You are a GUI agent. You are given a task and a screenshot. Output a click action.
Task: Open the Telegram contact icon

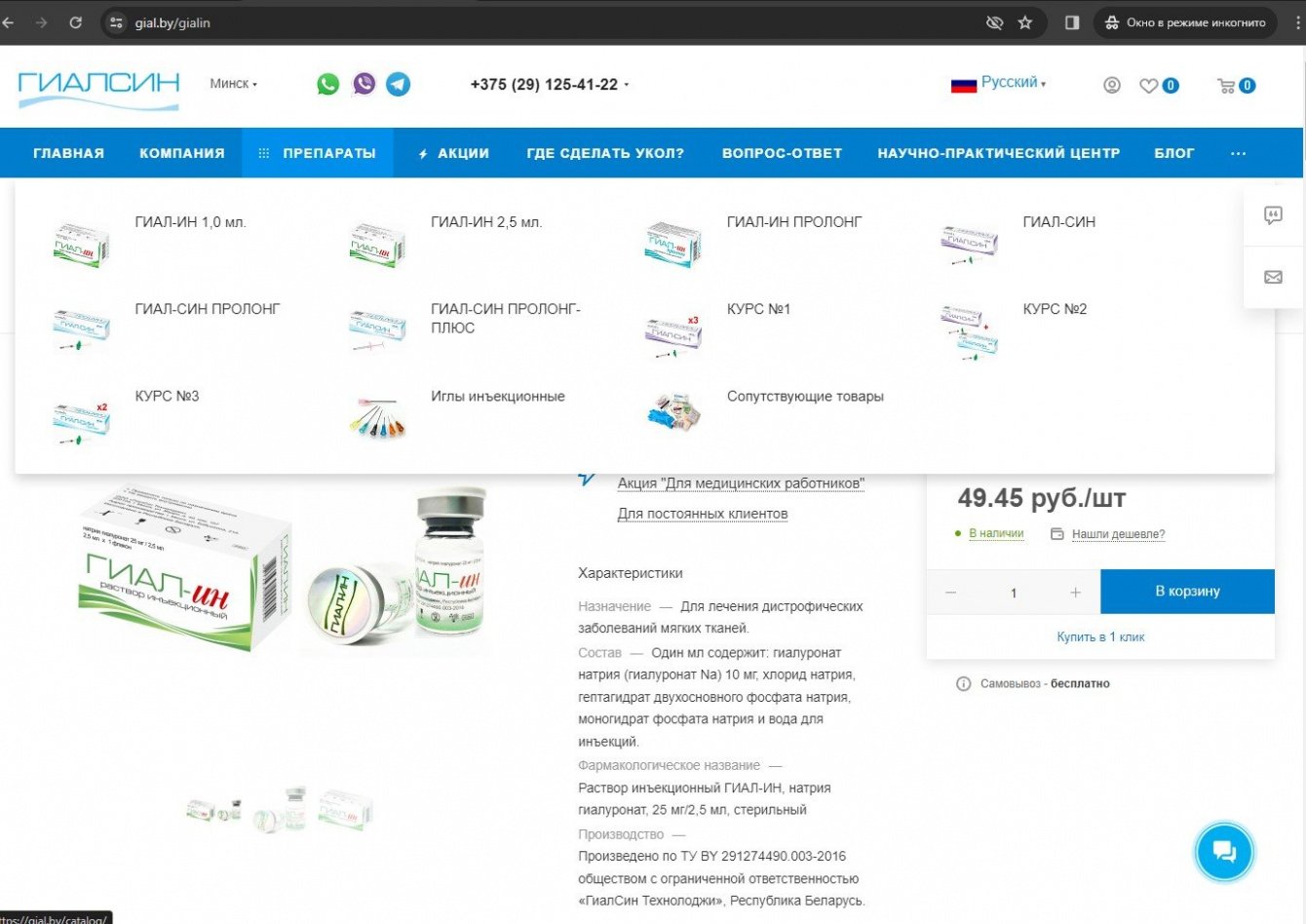click(399, 84)
